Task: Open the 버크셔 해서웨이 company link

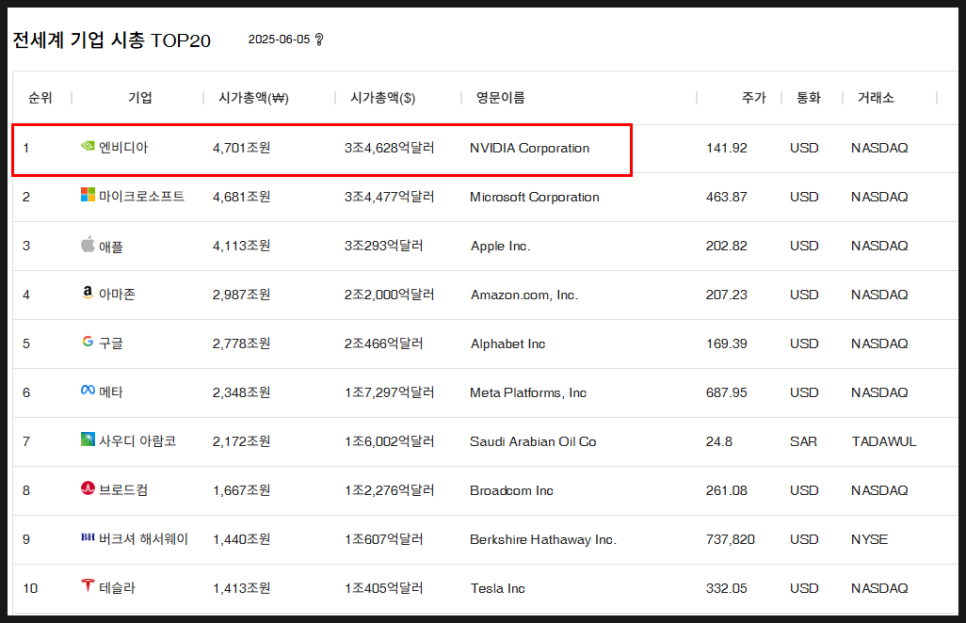Action: pyautogui.click(x=144, y=539)
